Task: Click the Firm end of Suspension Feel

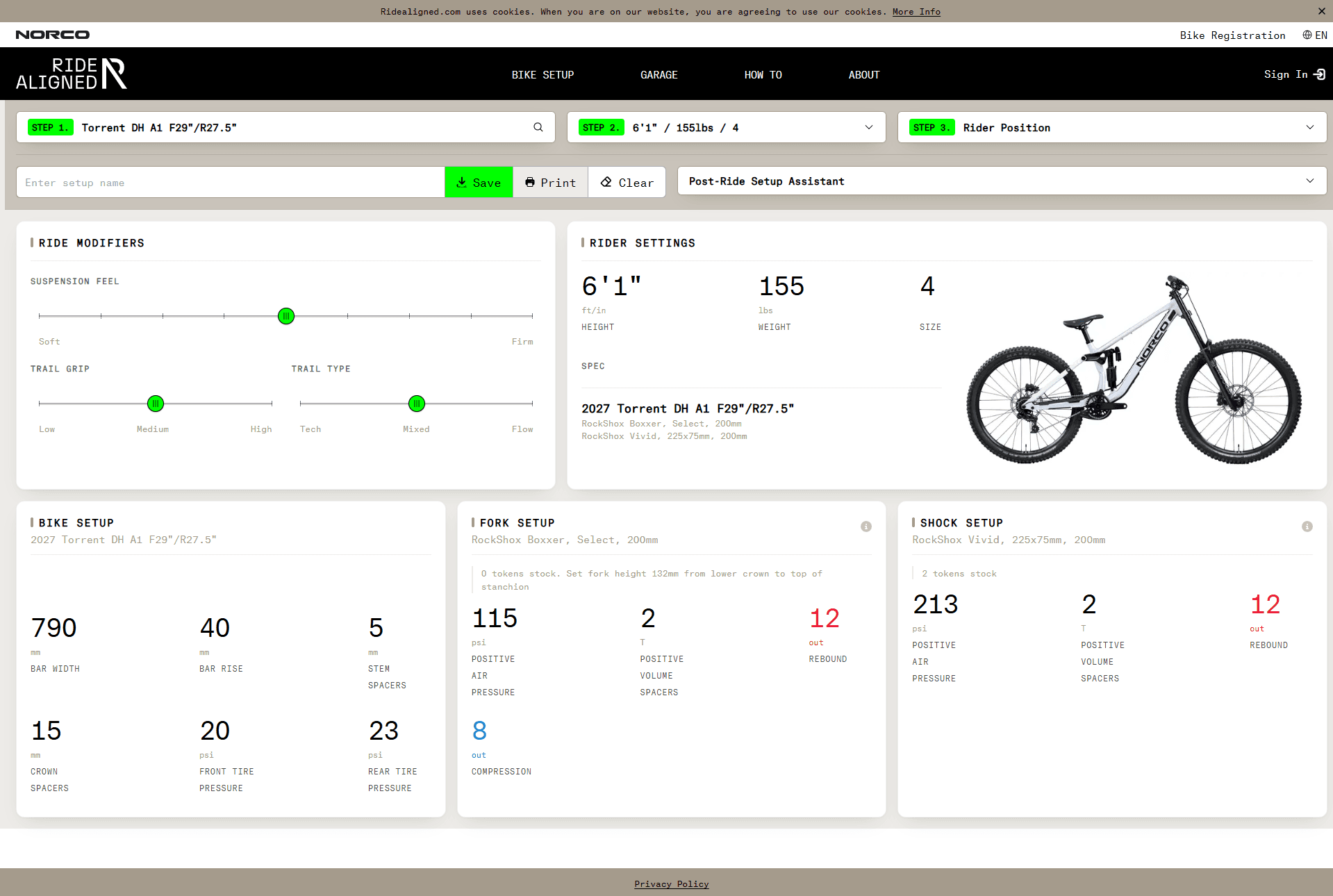Action: (x=522, y=342)
